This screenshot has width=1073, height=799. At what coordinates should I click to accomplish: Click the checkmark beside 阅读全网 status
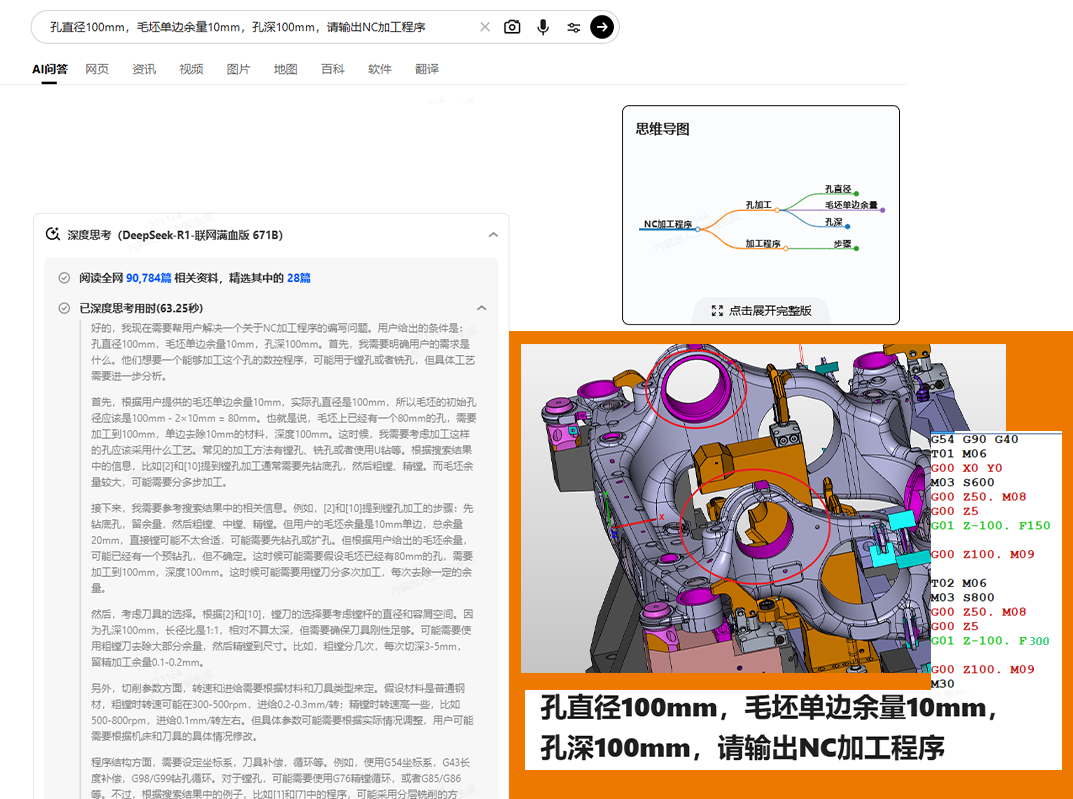click(x=64, y=278)
